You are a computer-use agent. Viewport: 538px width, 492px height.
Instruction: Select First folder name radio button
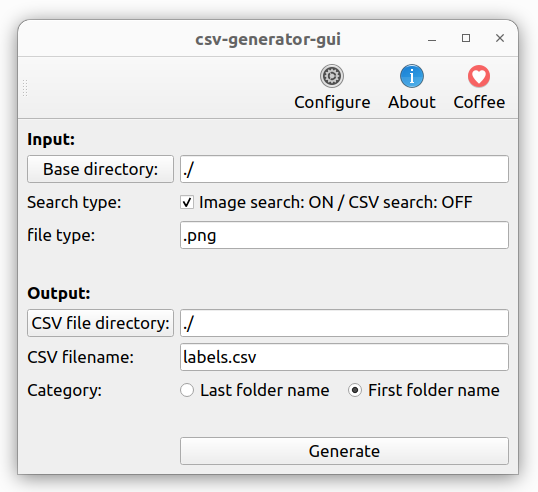pos(355,390)
